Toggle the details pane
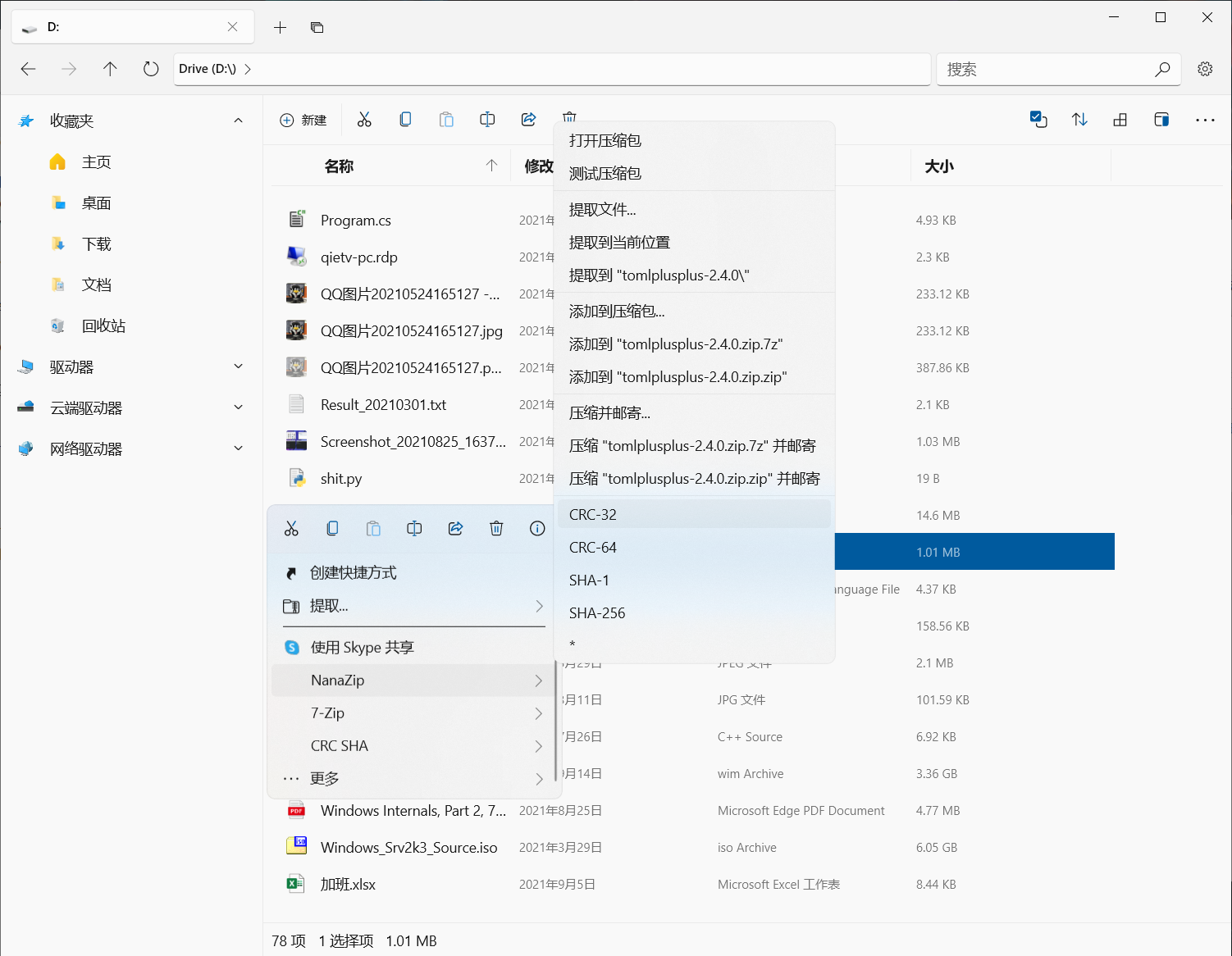This screenshot has width=1232, height=956. coord(1161,119)
